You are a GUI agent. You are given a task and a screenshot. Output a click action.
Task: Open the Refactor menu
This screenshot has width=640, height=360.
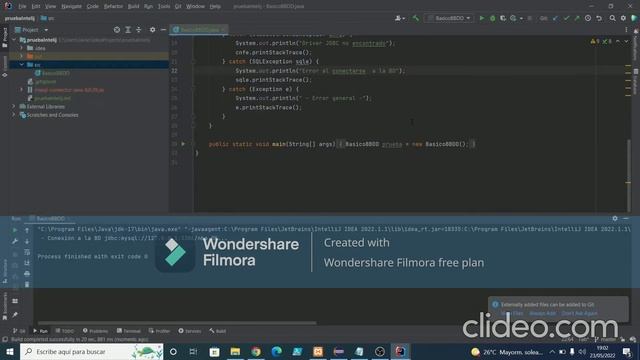point(113,6)
